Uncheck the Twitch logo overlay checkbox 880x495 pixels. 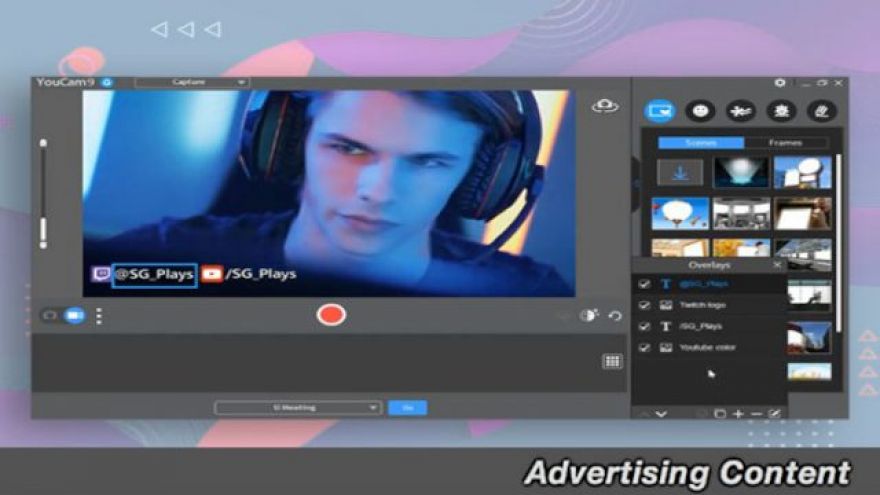[x=644, y=305]
